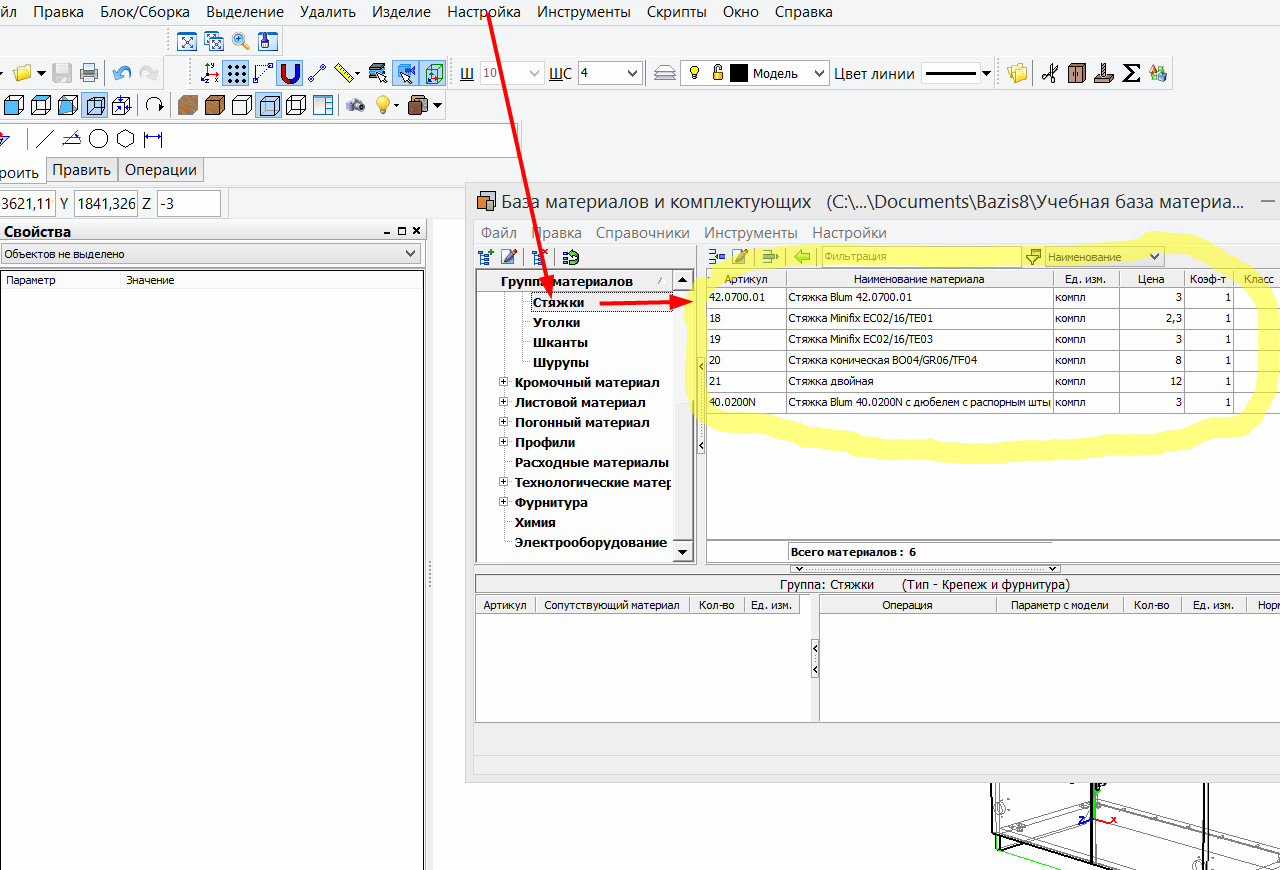Select the wood textured cube display mode

[188, 105]
